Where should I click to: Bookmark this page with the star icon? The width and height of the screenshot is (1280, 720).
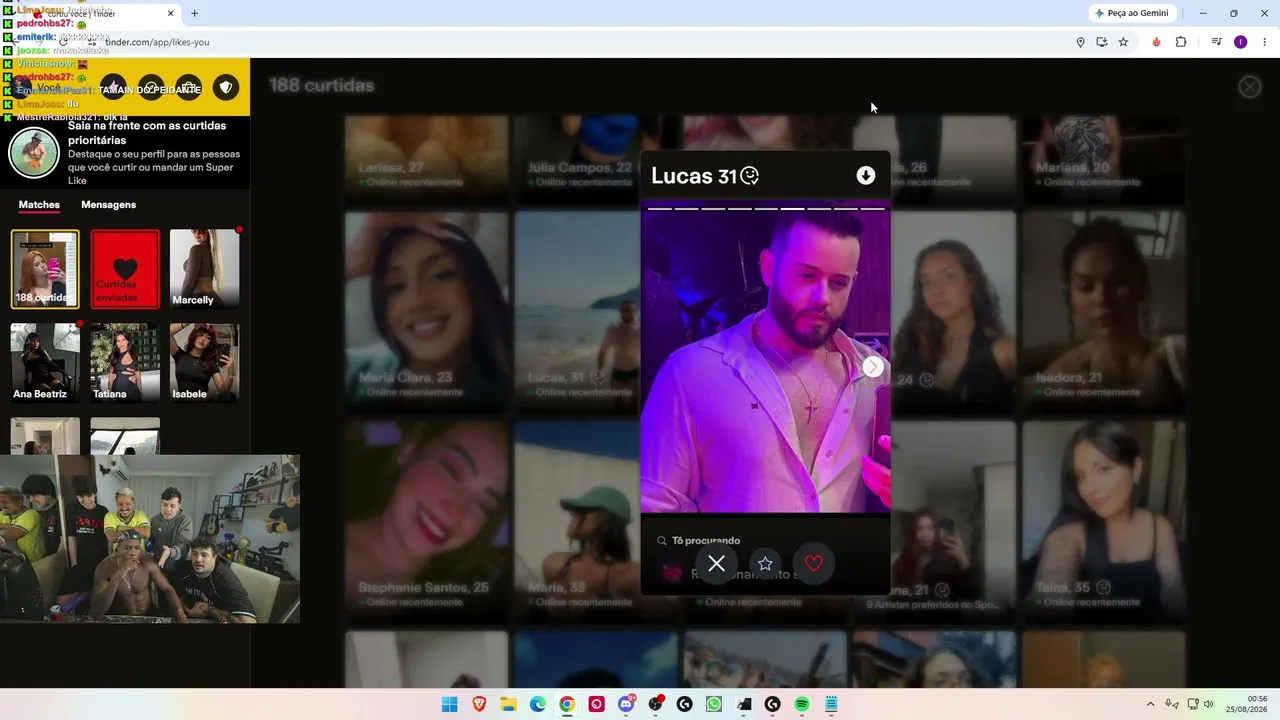coord(1123,42)
